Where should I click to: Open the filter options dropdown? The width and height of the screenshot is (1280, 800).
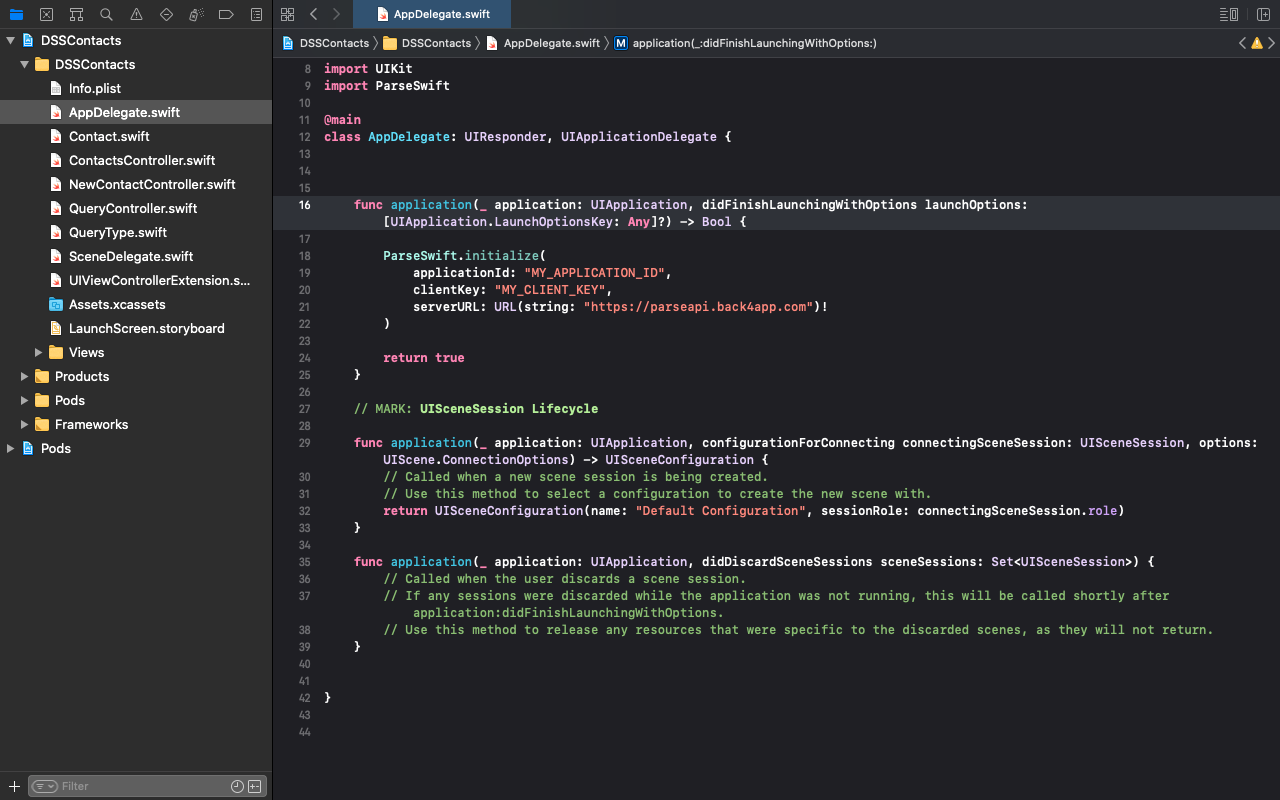[45, 786]
